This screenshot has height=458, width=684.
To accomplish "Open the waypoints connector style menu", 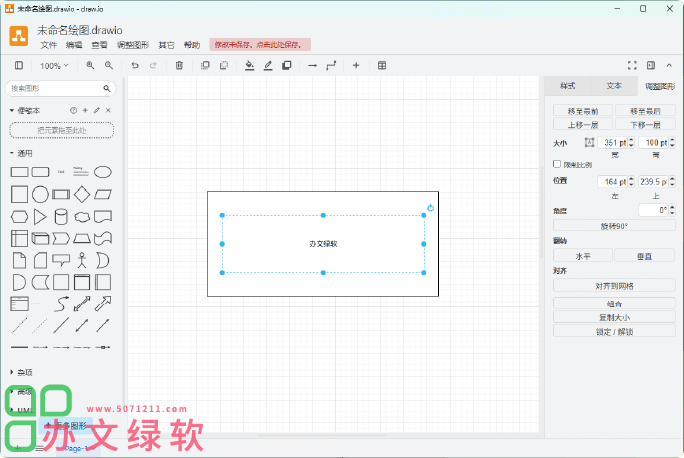I will (331, 65).
